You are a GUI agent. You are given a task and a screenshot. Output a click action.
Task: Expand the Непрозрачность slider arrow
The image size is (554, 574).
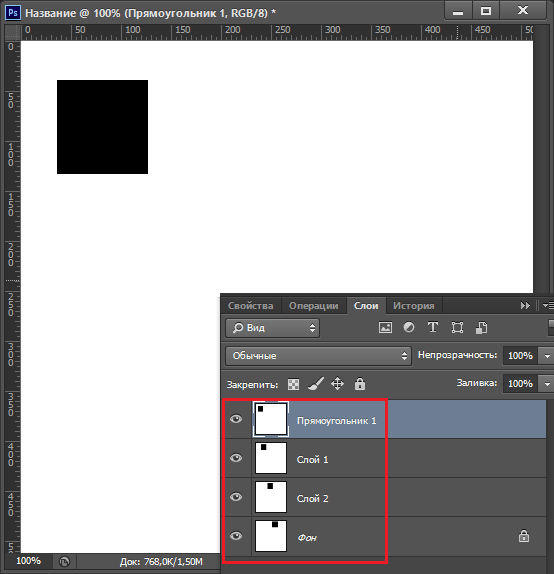[x=547, y=356]
